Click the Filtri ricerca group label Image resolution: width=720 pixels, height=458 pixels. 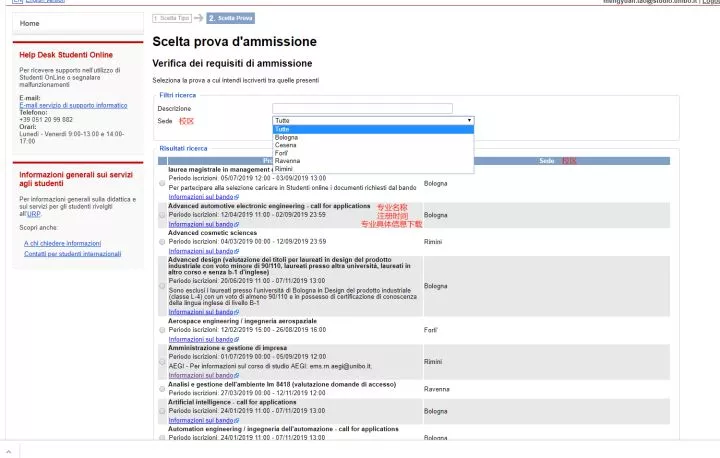click(178, 95)
